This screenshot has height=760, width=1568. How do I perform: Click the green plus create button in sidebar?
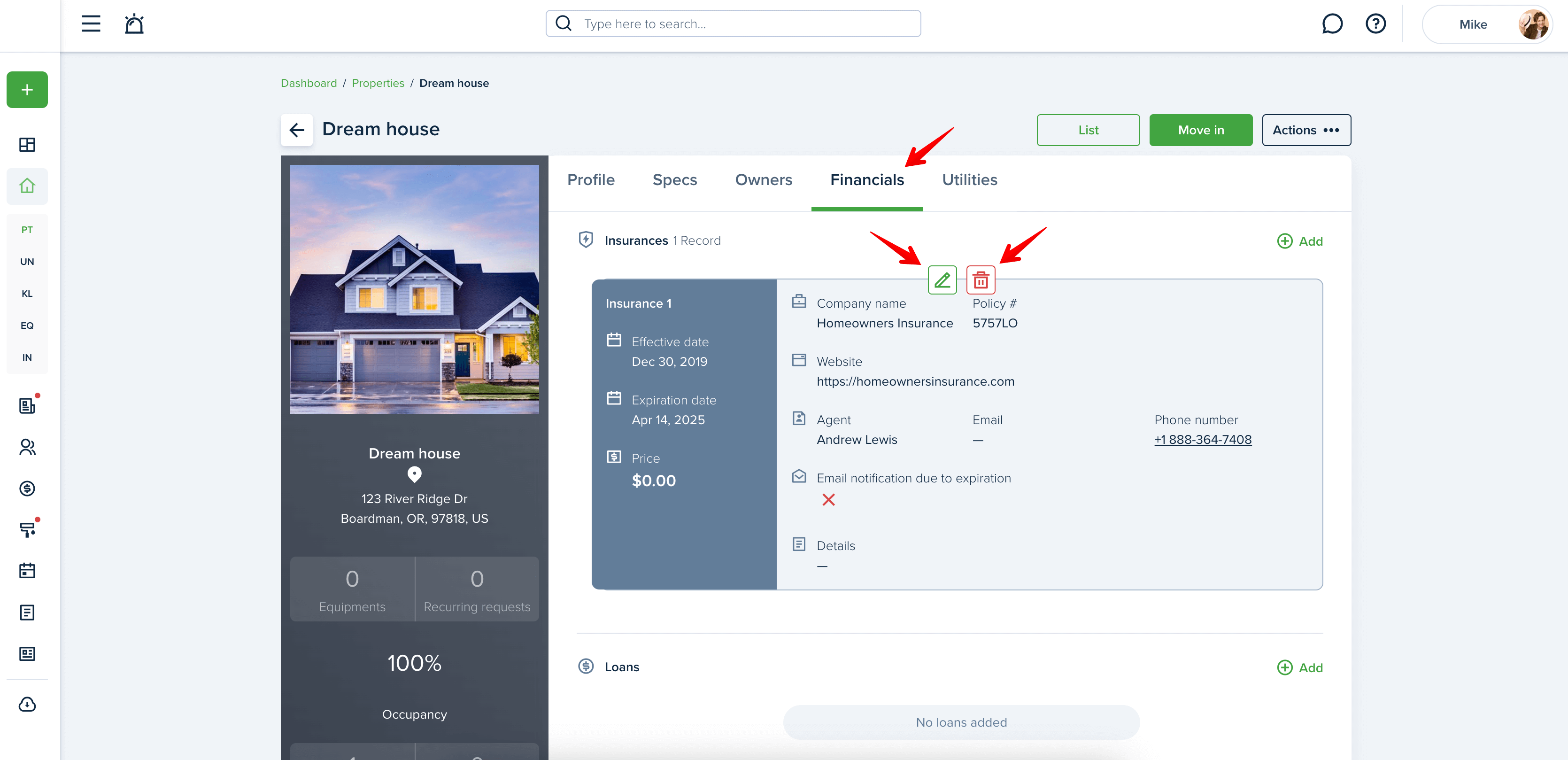point(27,90)
